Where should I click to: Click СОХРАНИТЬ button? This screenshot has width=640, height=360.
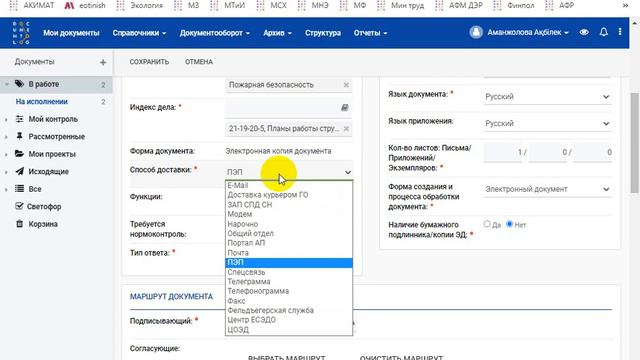pos(149,62)
